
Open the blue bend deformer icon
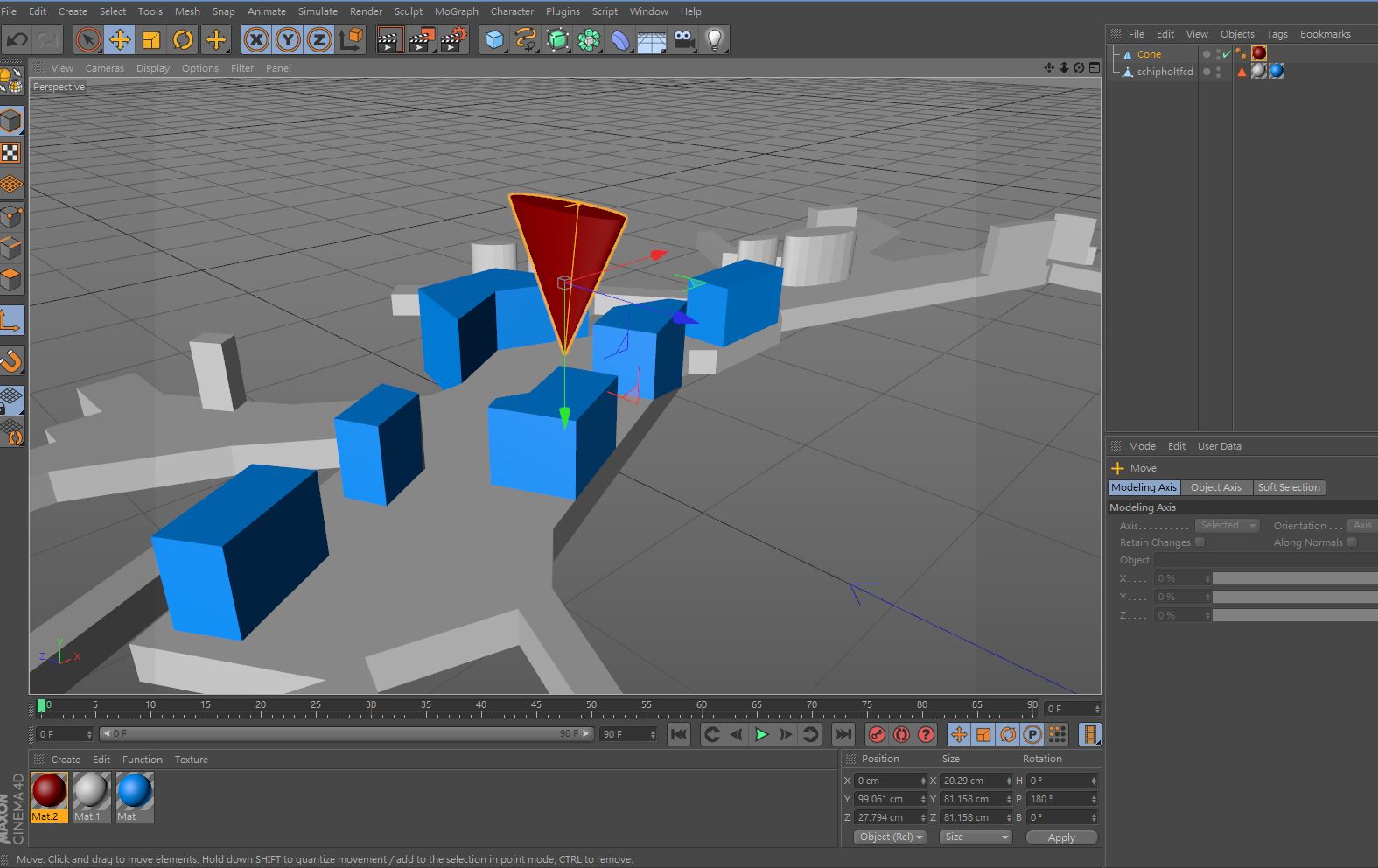click(x=620, y=39)
